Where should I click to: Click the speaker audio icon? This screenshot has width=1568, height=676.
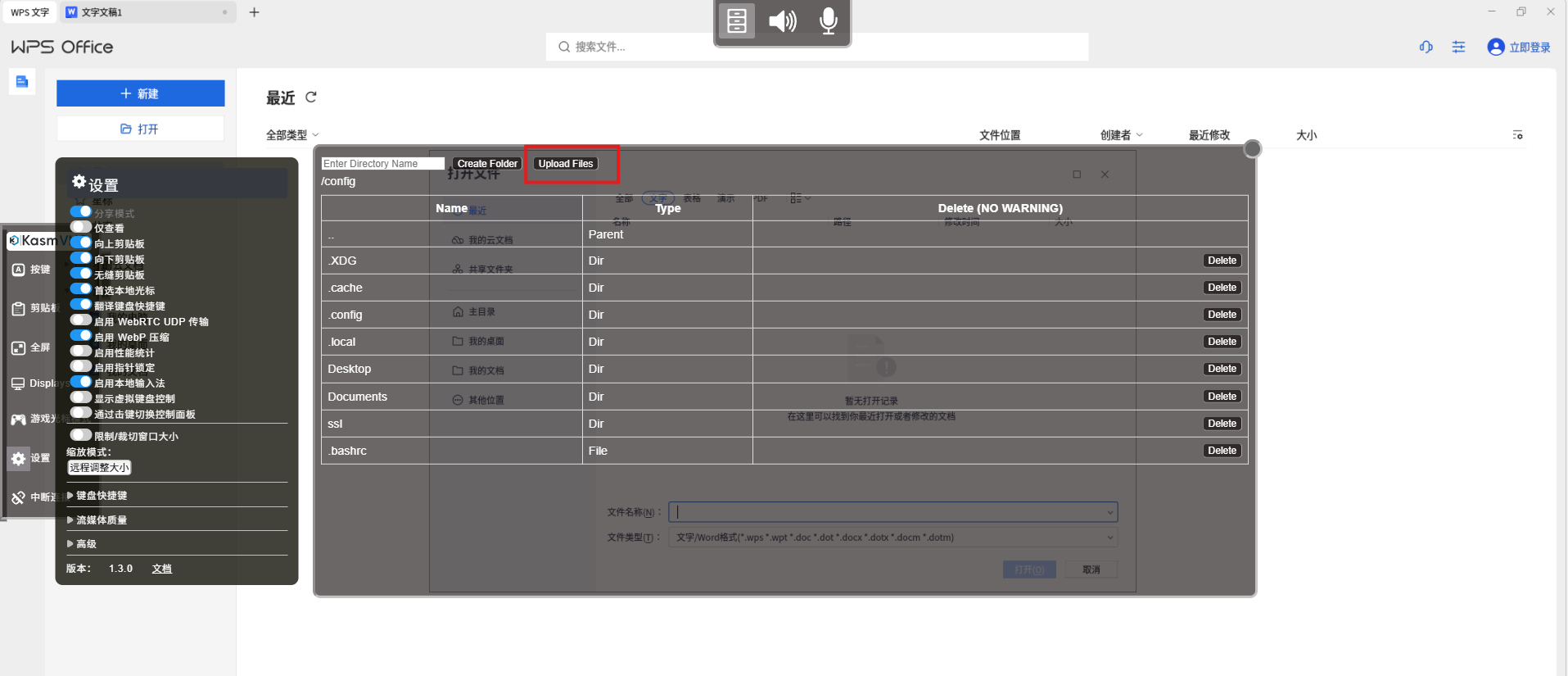click(x=782, y=20)
